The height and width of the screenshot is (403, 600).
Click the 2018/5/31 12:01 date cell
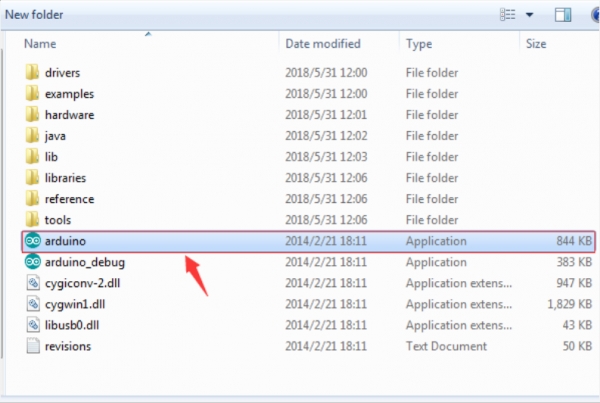pyautogui.click(x=326, y=114)
